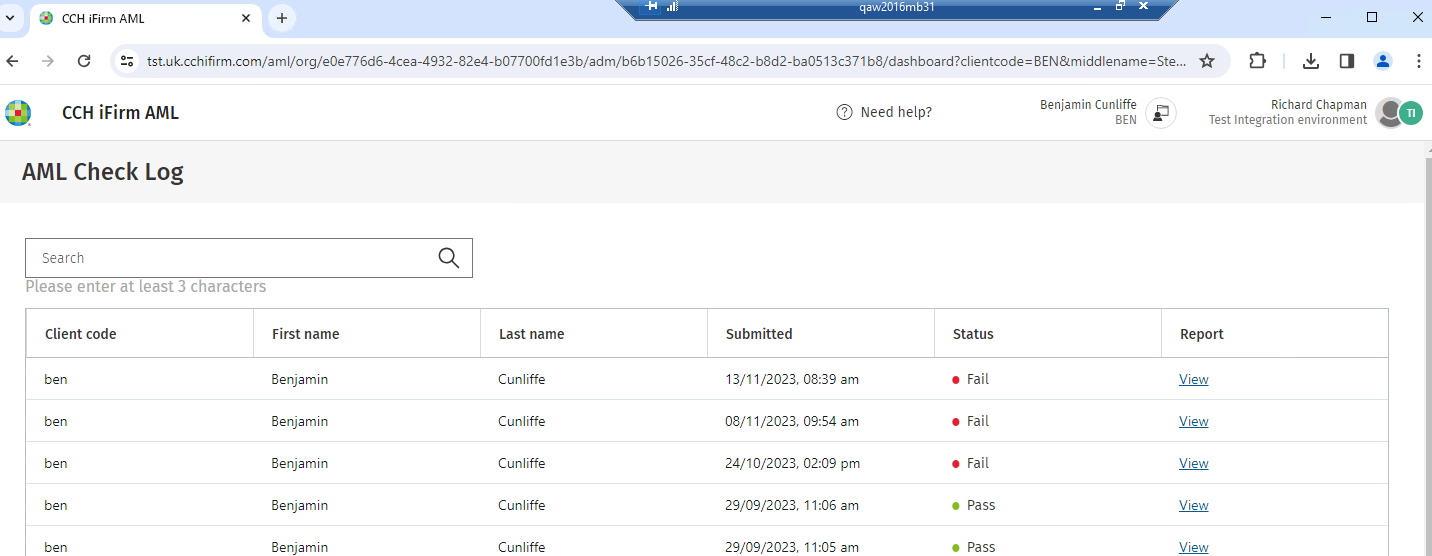Open the browser extensions puzzle icon
This screenshot has width=1432, height=556.
point(1258,61)
